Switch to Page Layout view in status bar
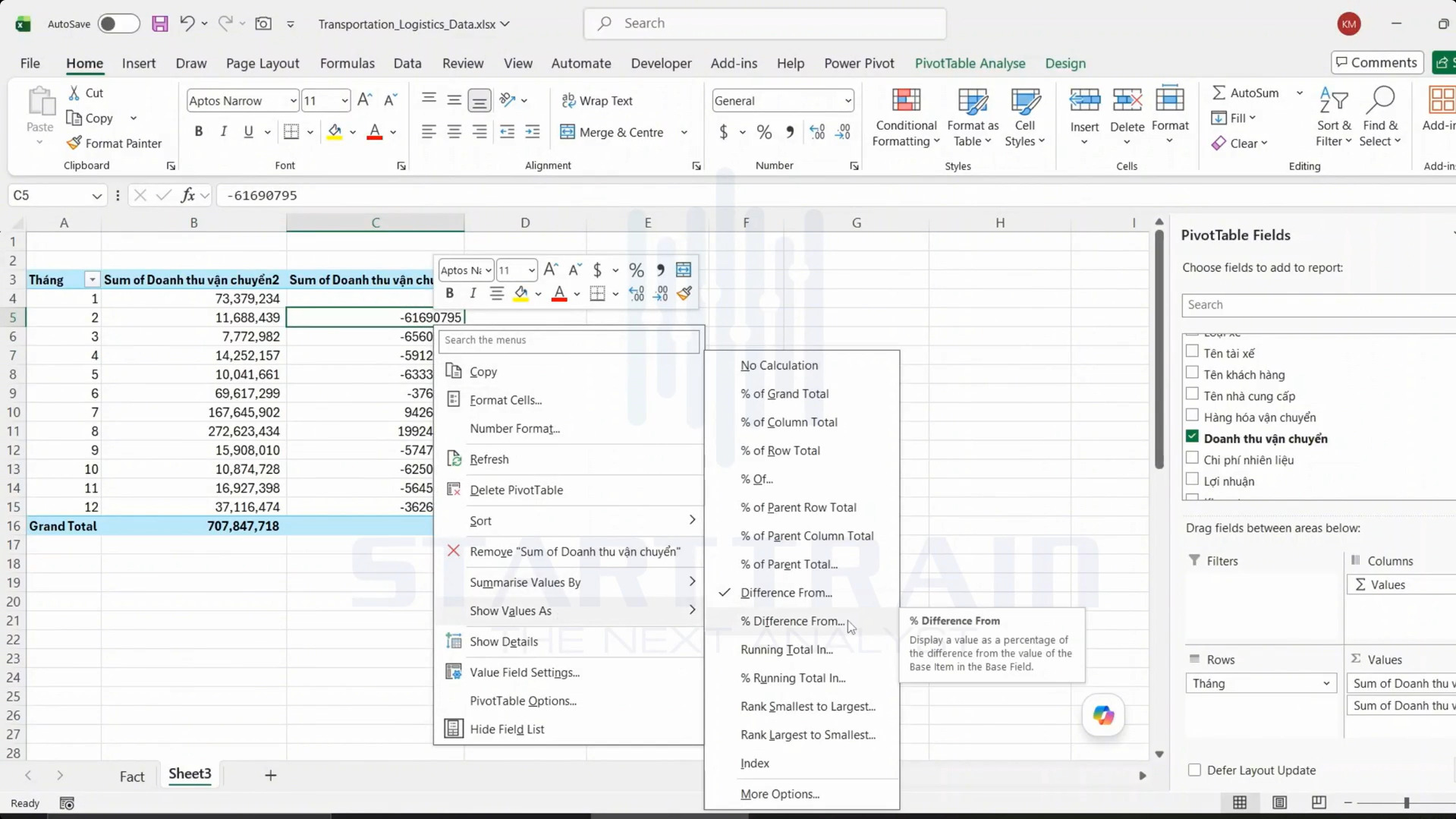 [1279, 802]
